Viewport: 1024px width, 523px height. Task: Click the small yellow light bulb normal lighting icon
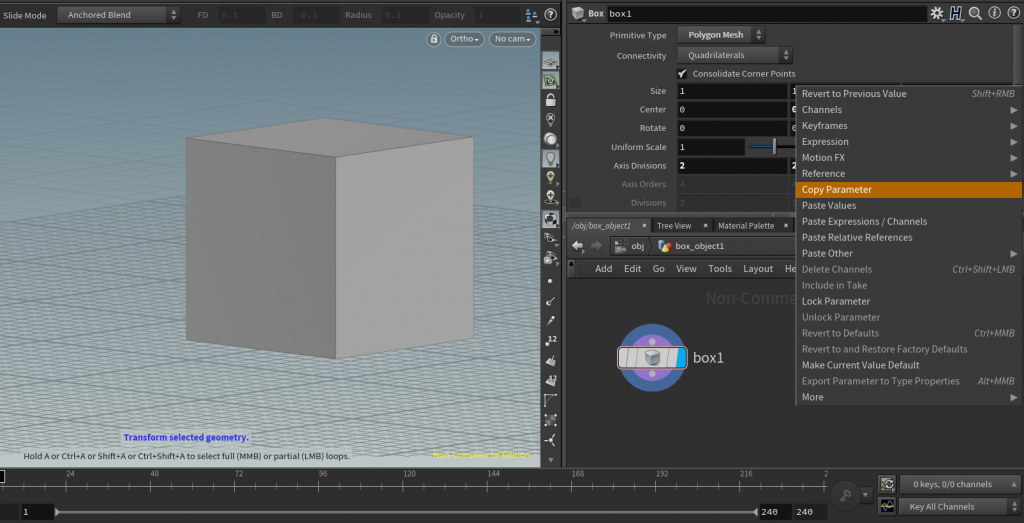[551, 177]
